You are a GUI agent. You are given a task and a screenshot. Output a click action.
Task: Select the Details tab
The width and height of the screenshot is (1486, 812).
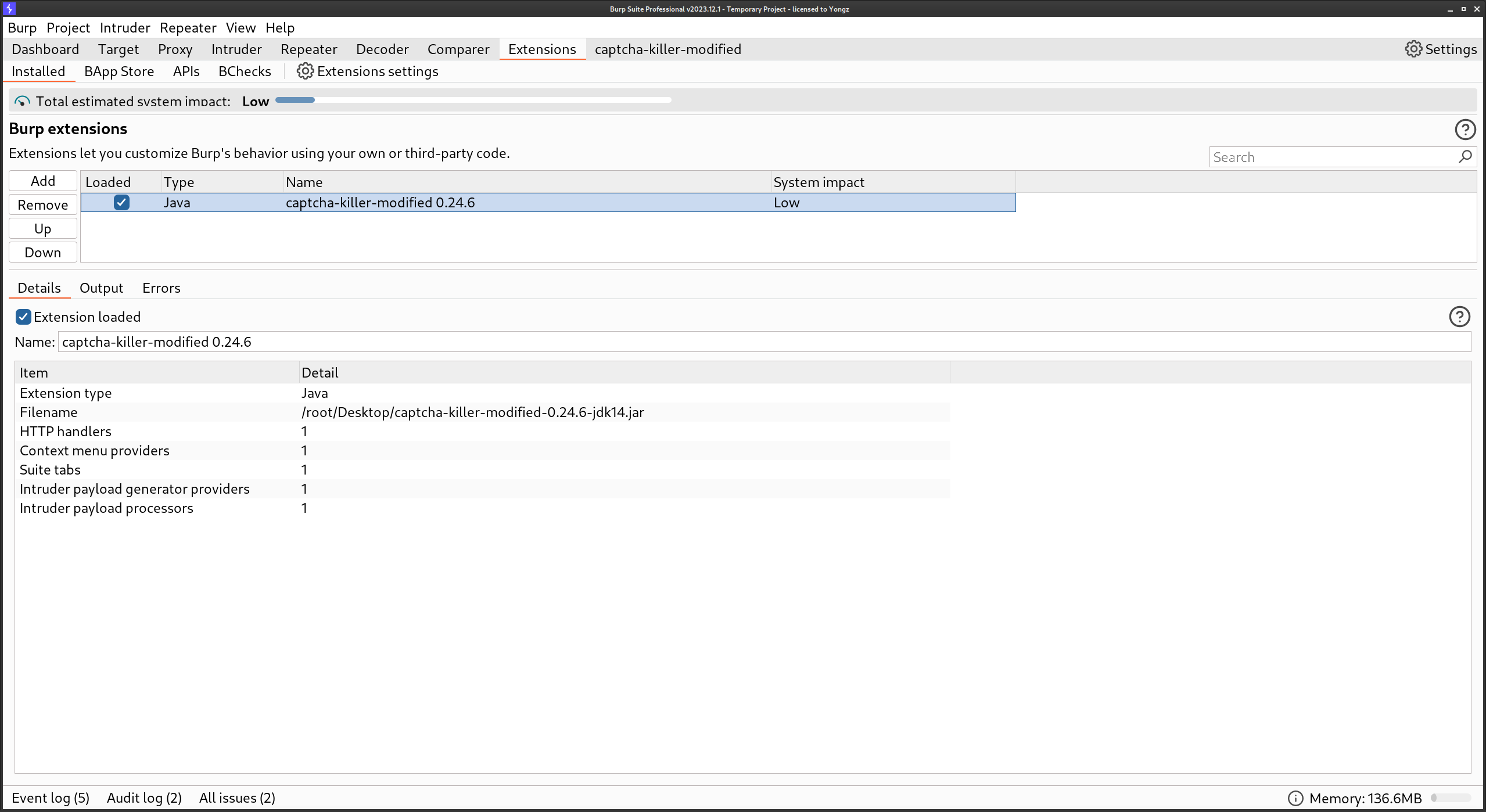point(39,288)
